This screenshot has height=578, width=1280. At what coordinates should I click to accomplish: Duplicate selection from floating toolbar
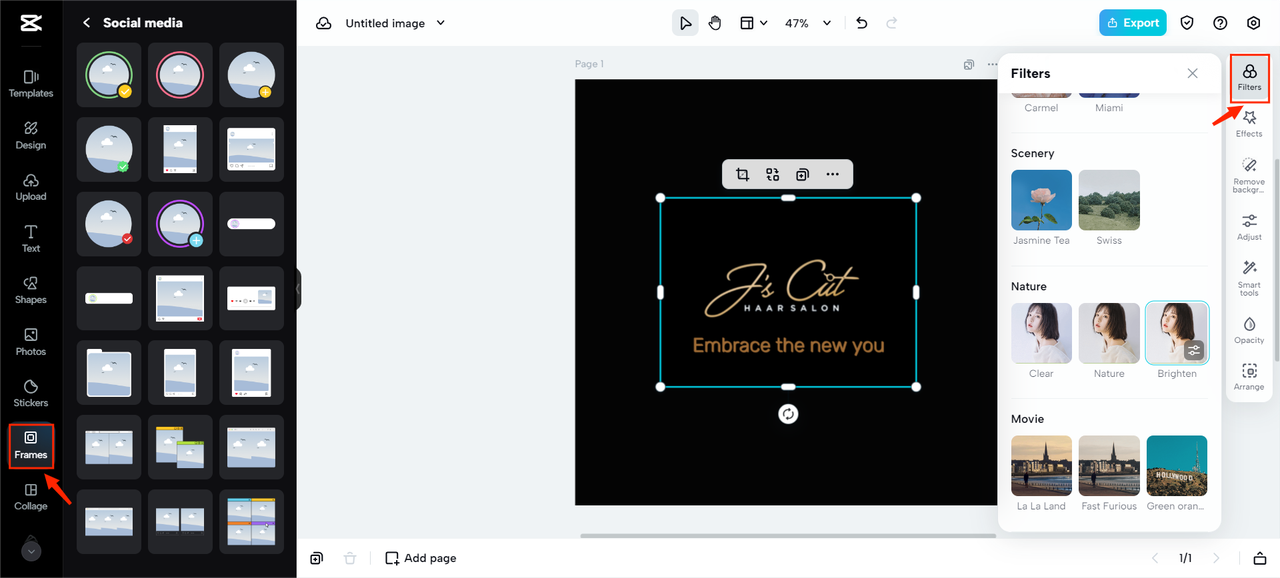point(802,174)
